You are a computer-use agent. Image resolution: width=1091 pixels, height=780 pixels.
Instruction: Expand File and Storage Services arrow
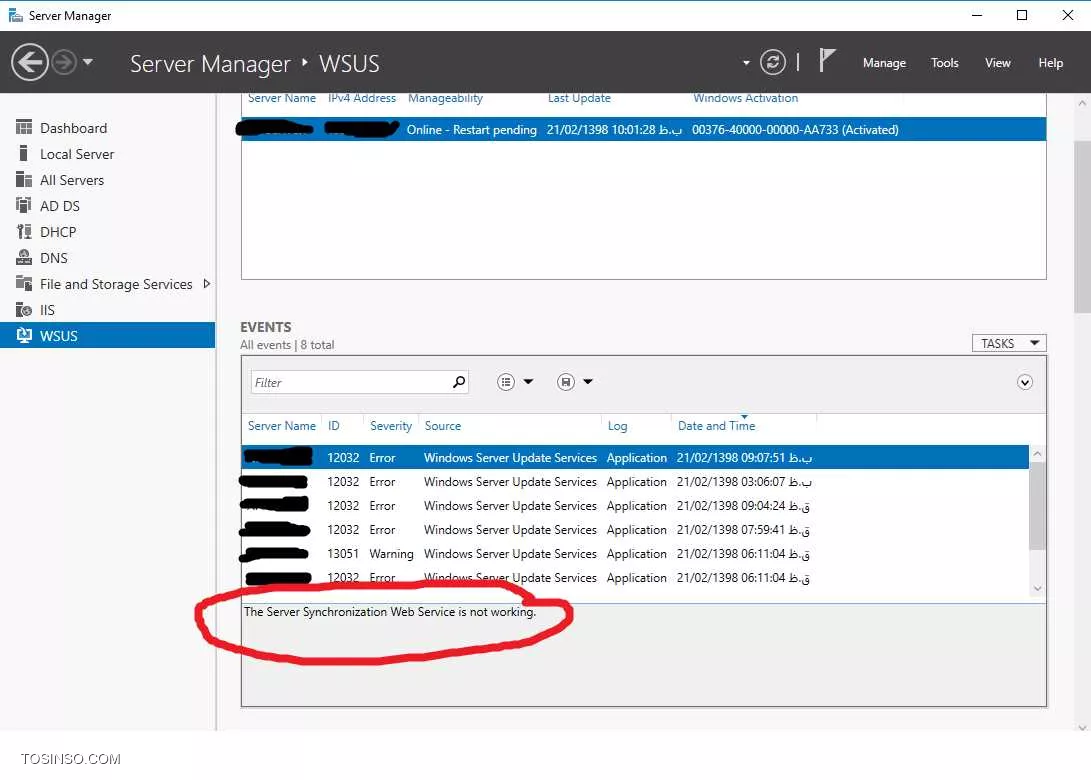pyautogui.click(x=207, y=284)
